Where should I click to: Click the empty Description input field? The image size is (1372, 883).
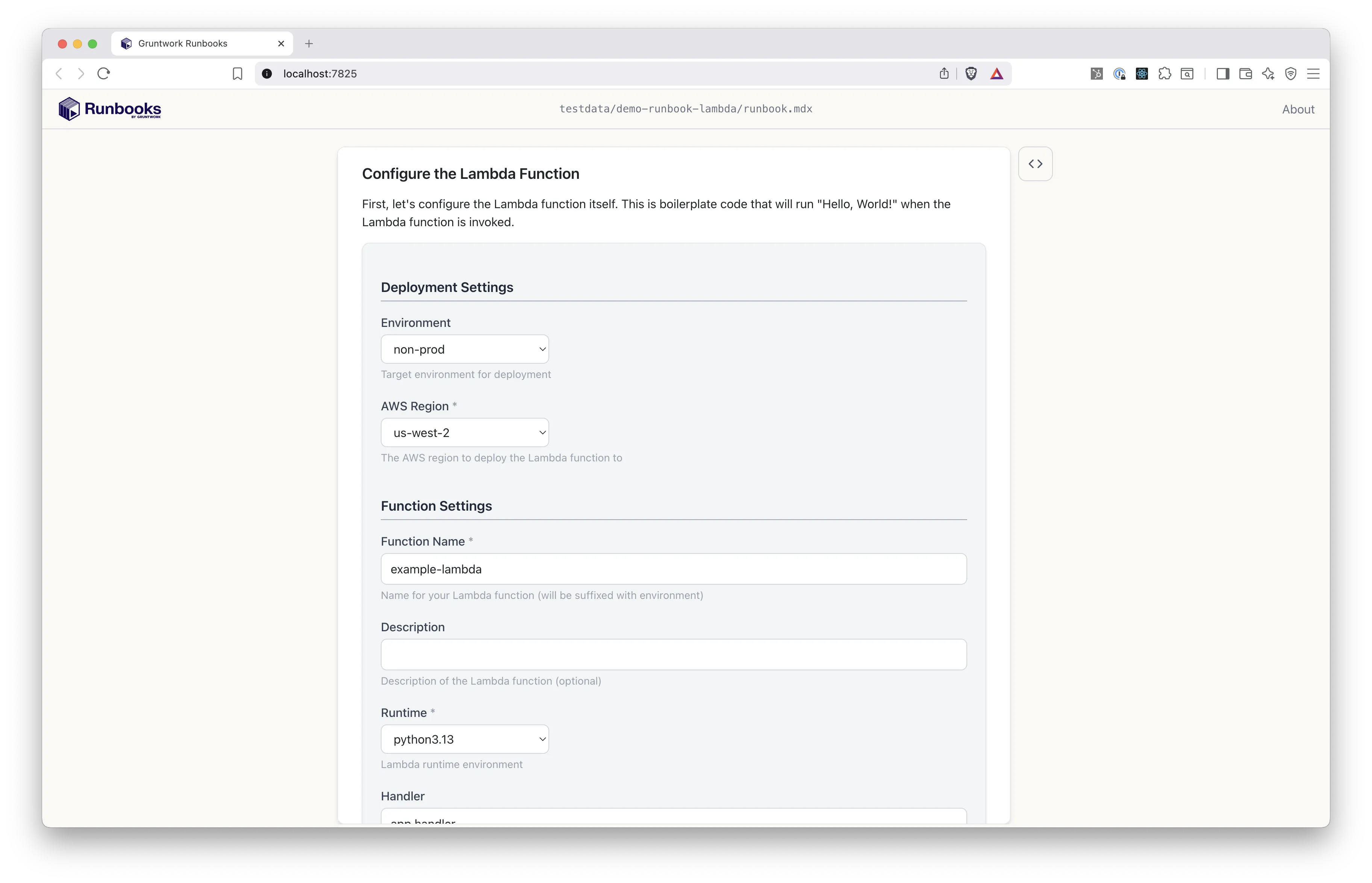pyautogui.click(x=673, y=654)
